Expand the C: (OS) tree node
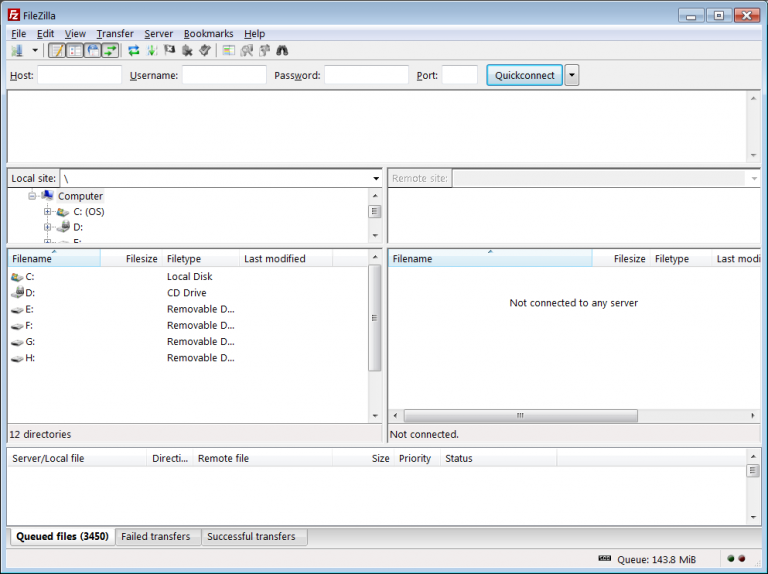This screenshot has height=574, width=768. (x=48, y=212)
